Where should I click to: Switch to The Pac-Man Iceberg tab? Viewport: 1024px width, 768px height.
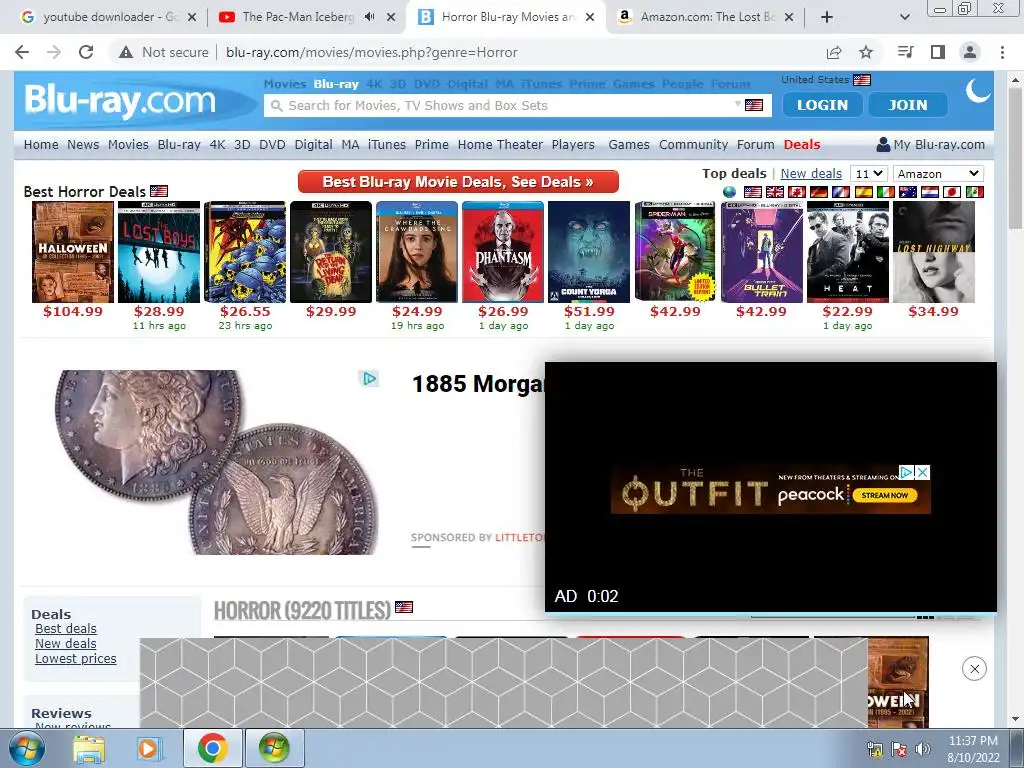coord(297,17)
